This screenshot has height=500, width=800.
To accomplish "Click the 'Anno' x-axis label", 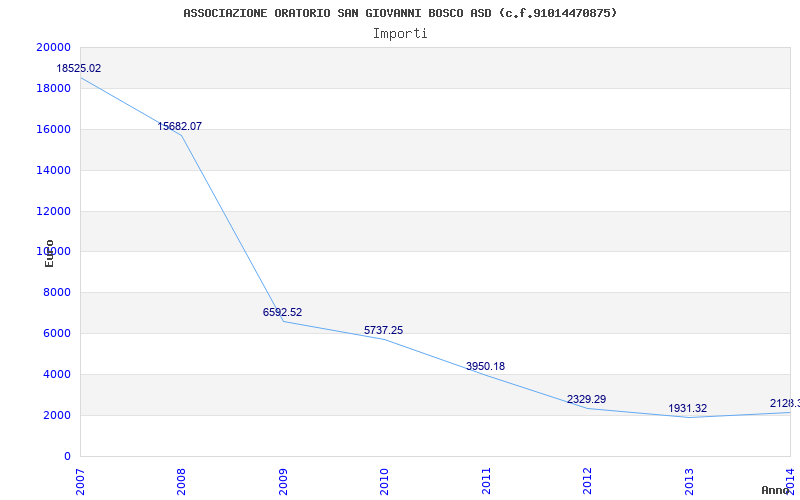I will (x=775, y=490).
